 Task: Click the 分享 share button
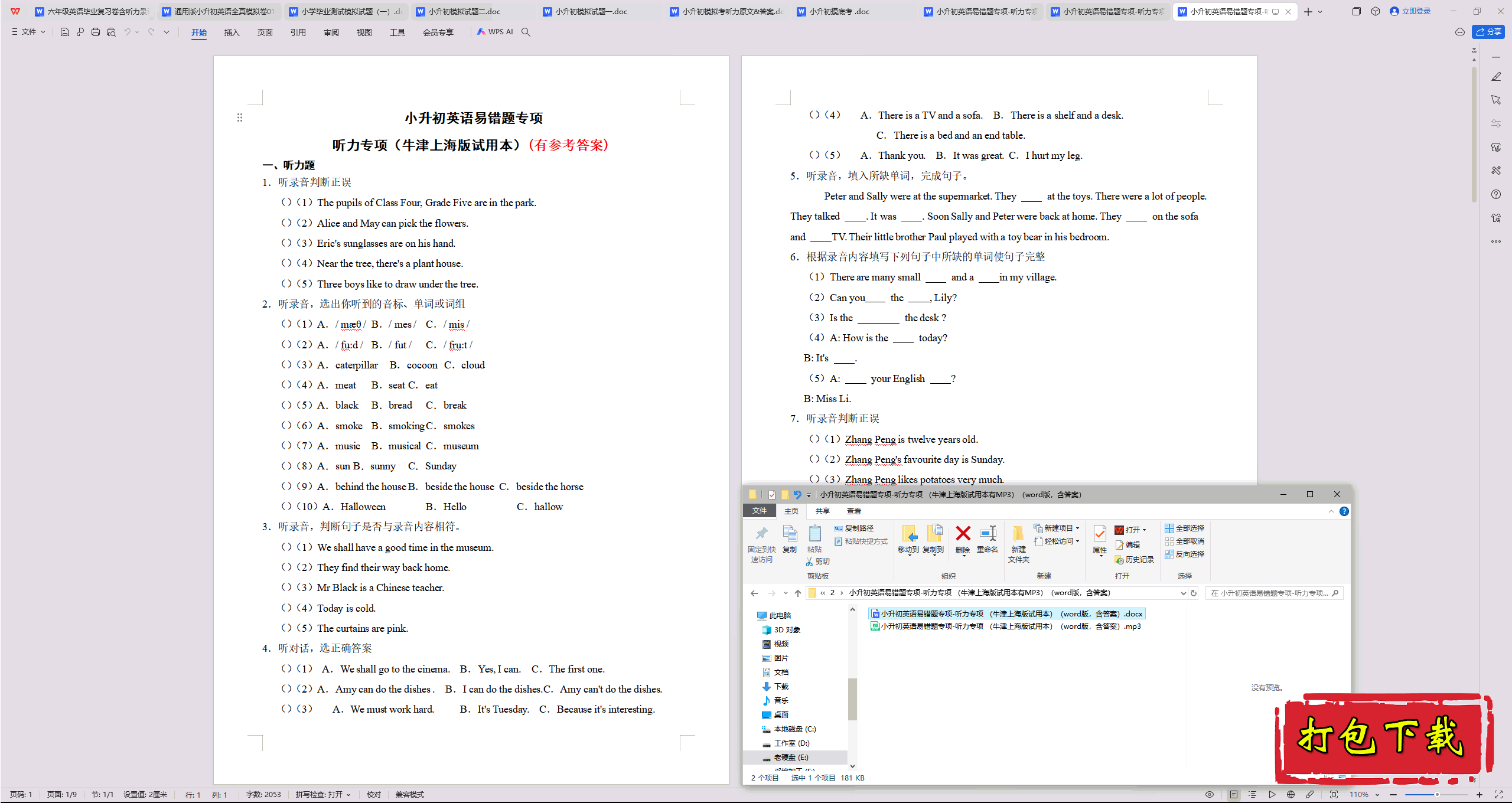(x=1488, y=32)
